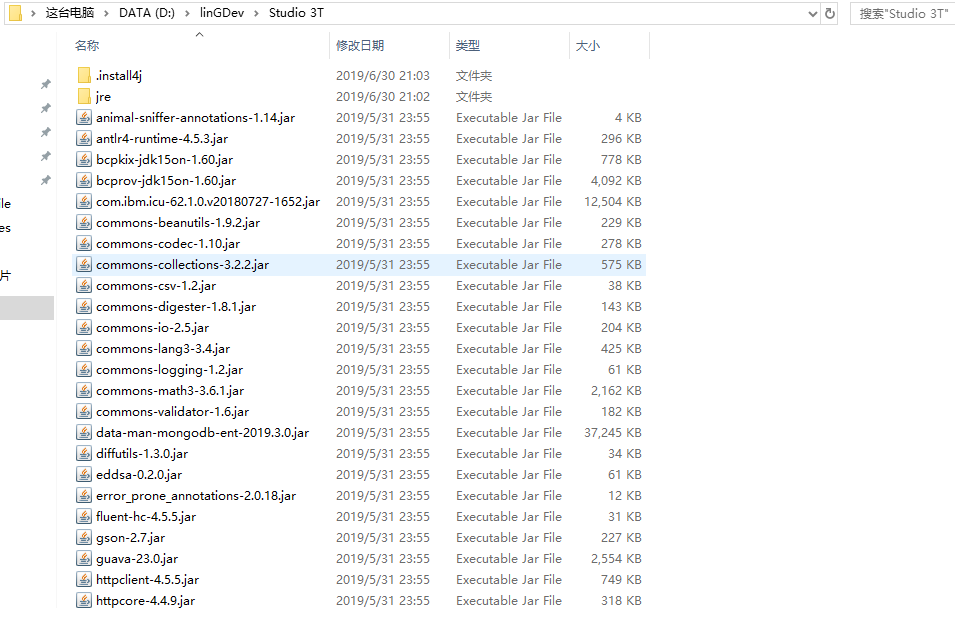The image size is (955, 625).
Task: Select file name gson-2.7.jar
Action: (130, 538)
